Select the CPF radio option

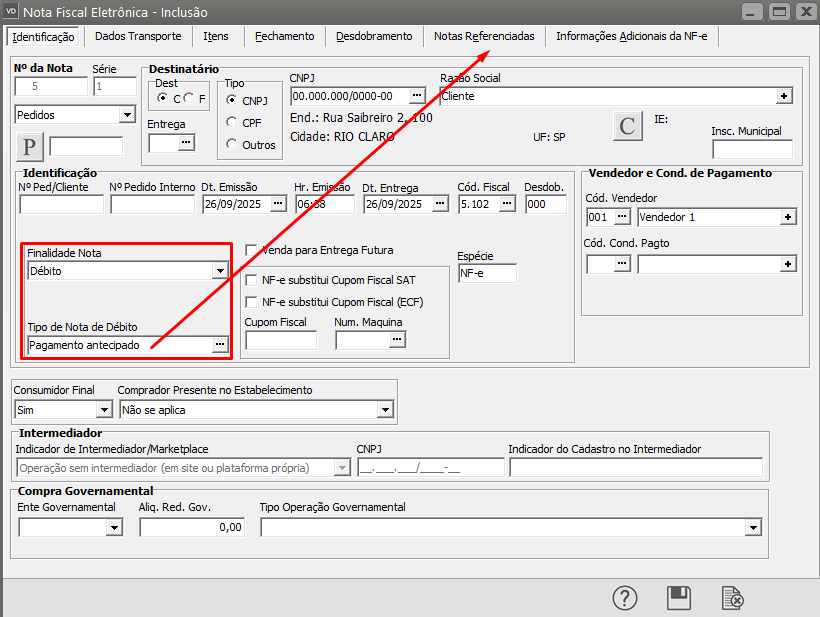click(x=232, y=122)
